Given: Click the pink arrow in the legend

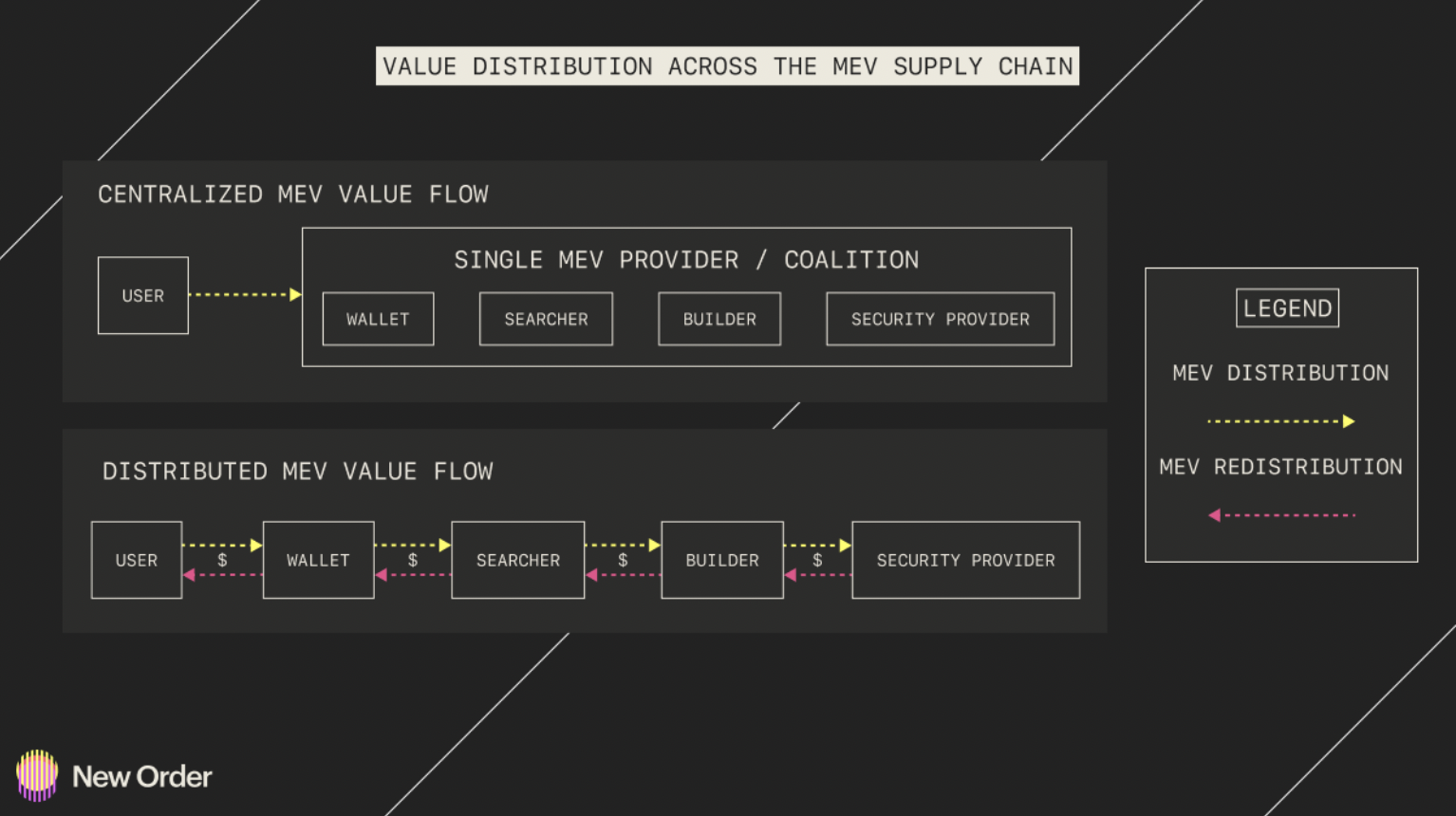Looking at the screenshot, I should (x=1280, y=515).
